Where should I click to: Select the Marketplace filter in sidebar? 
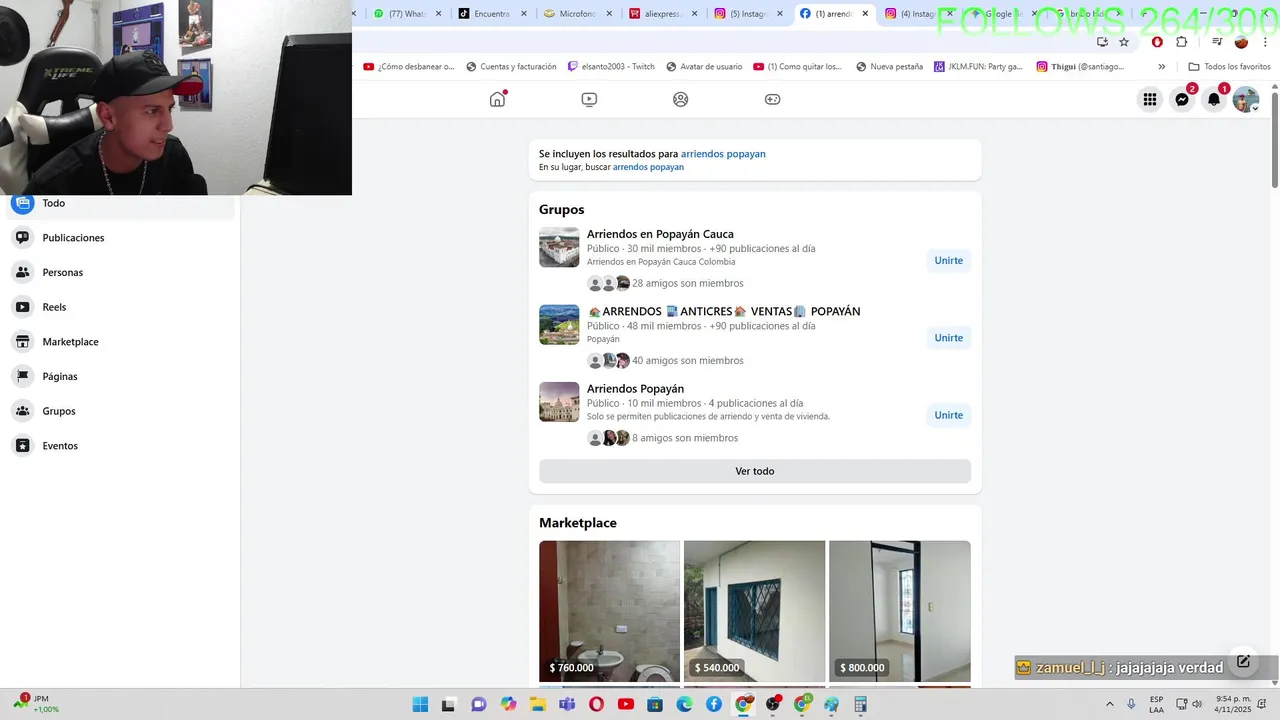(x=121, y=342)
